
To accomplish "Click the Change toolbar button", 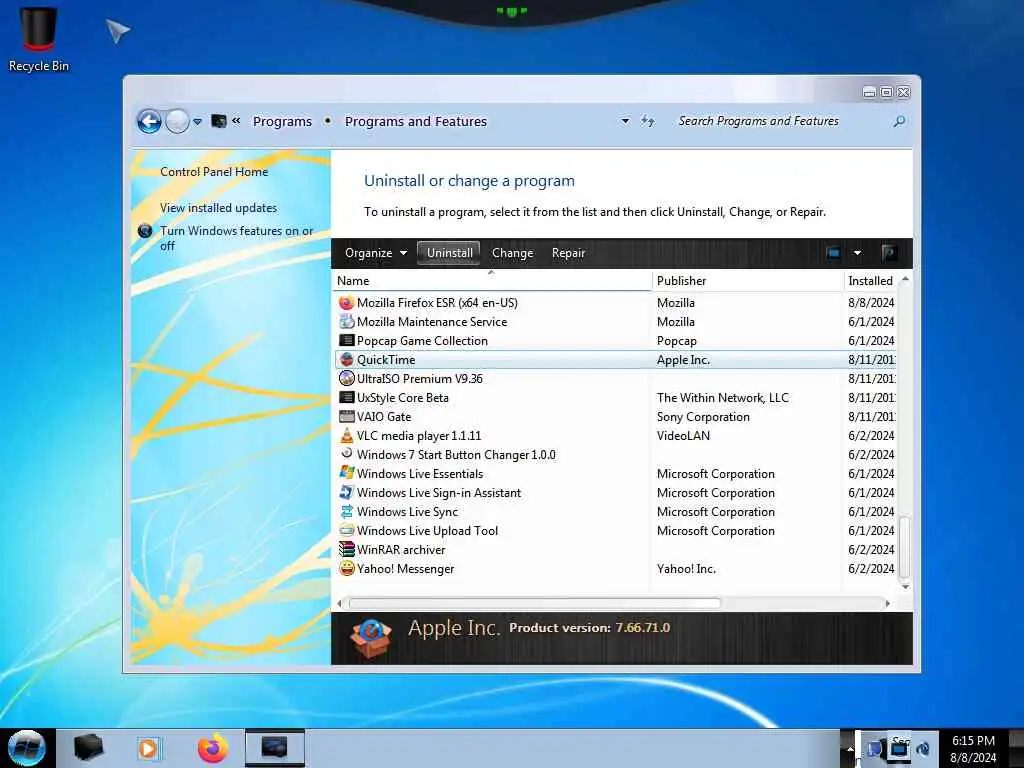I will pyautogui.click(x=513, y=253).
